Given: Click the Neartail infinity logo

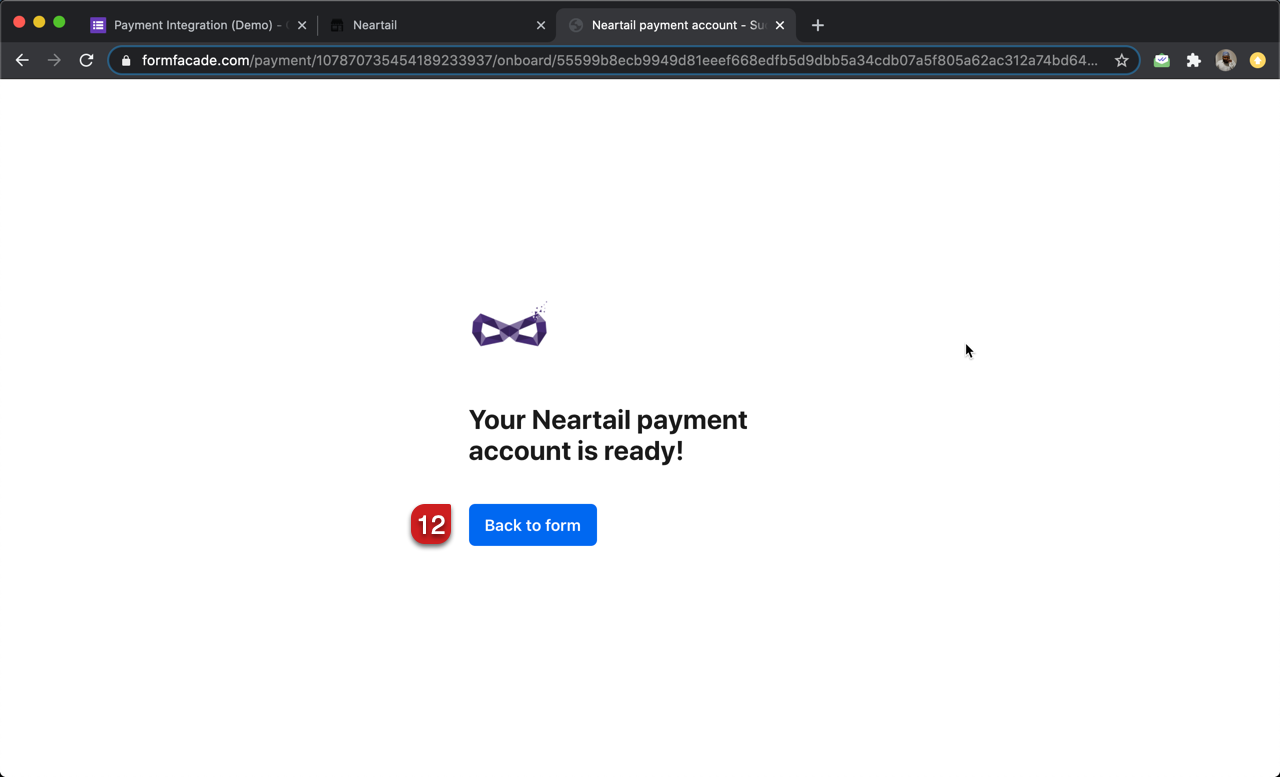Looking at the screenshot, I should (509, 324).
